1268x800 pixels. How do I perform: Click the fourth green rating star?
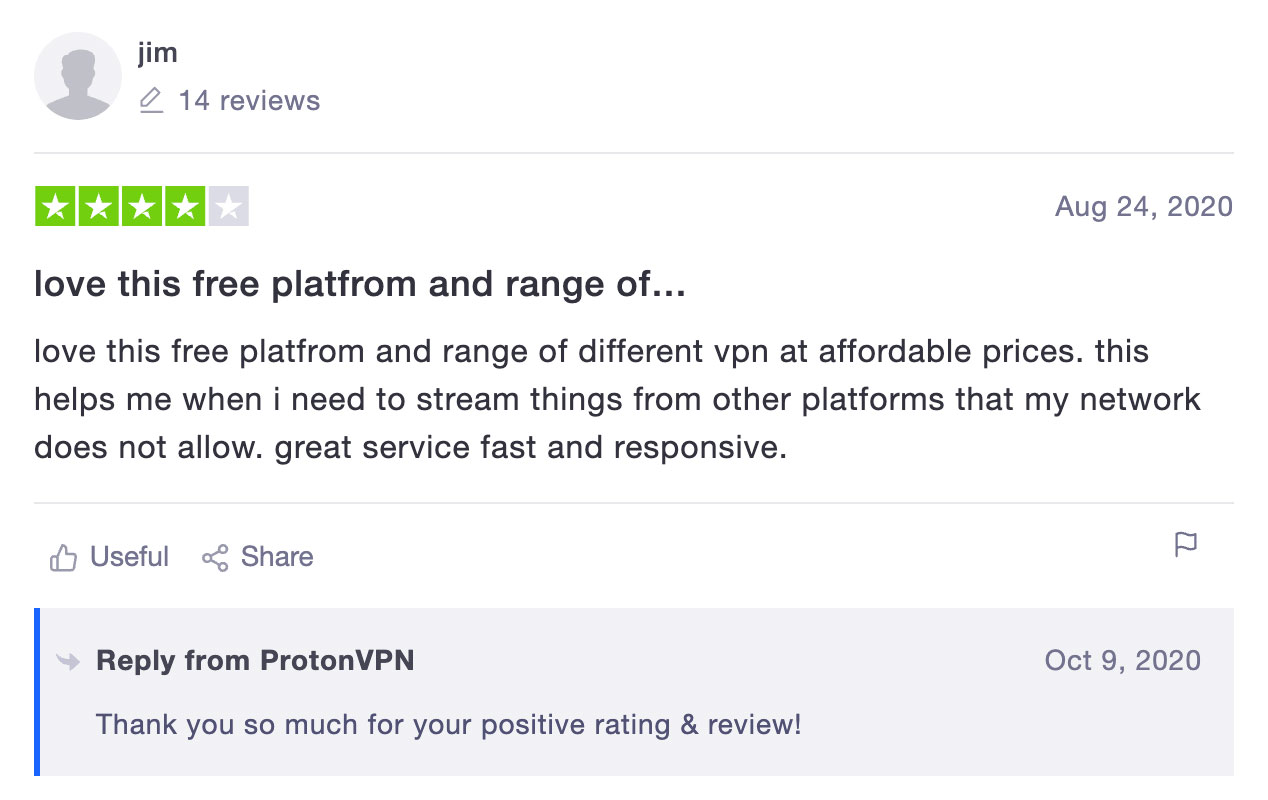(x=184, y=207)
